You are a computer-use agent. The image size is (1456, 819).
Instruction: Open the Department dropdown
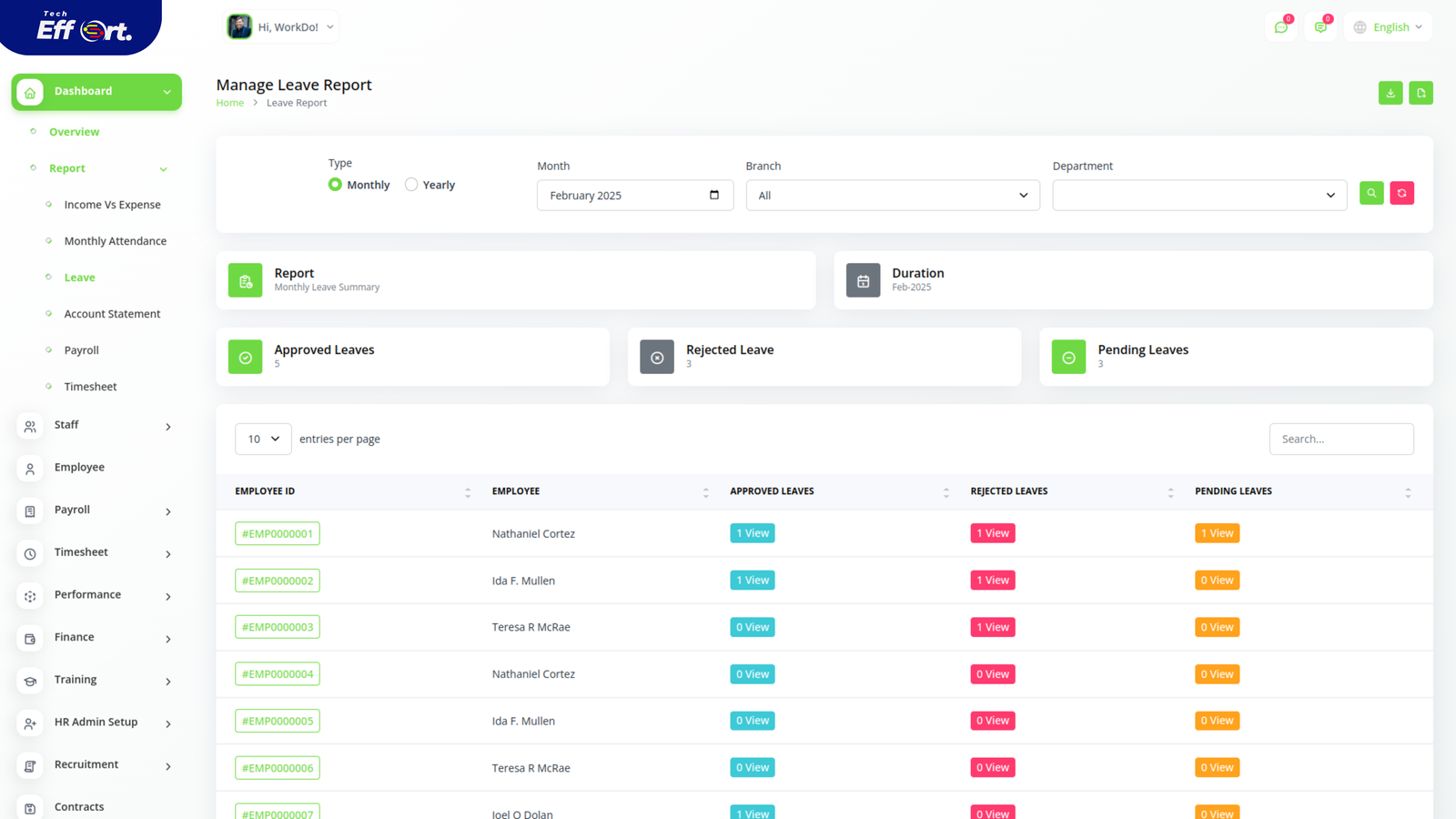click(x=1198, y=196)
